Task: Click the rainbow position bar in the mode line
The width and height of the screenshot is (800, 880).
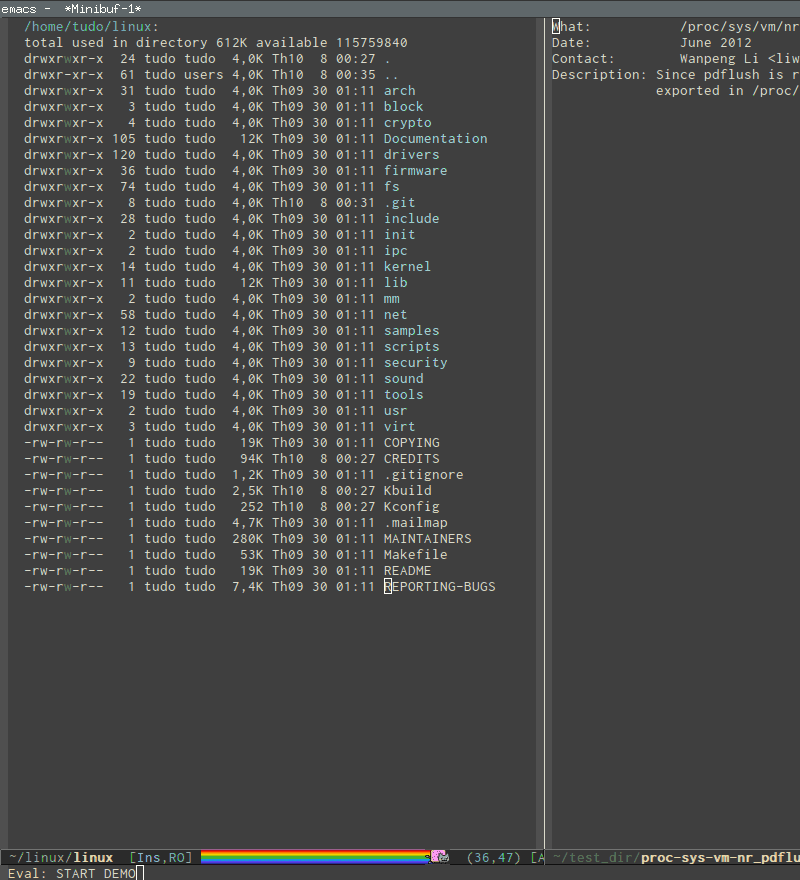Action: click(315, 857)
